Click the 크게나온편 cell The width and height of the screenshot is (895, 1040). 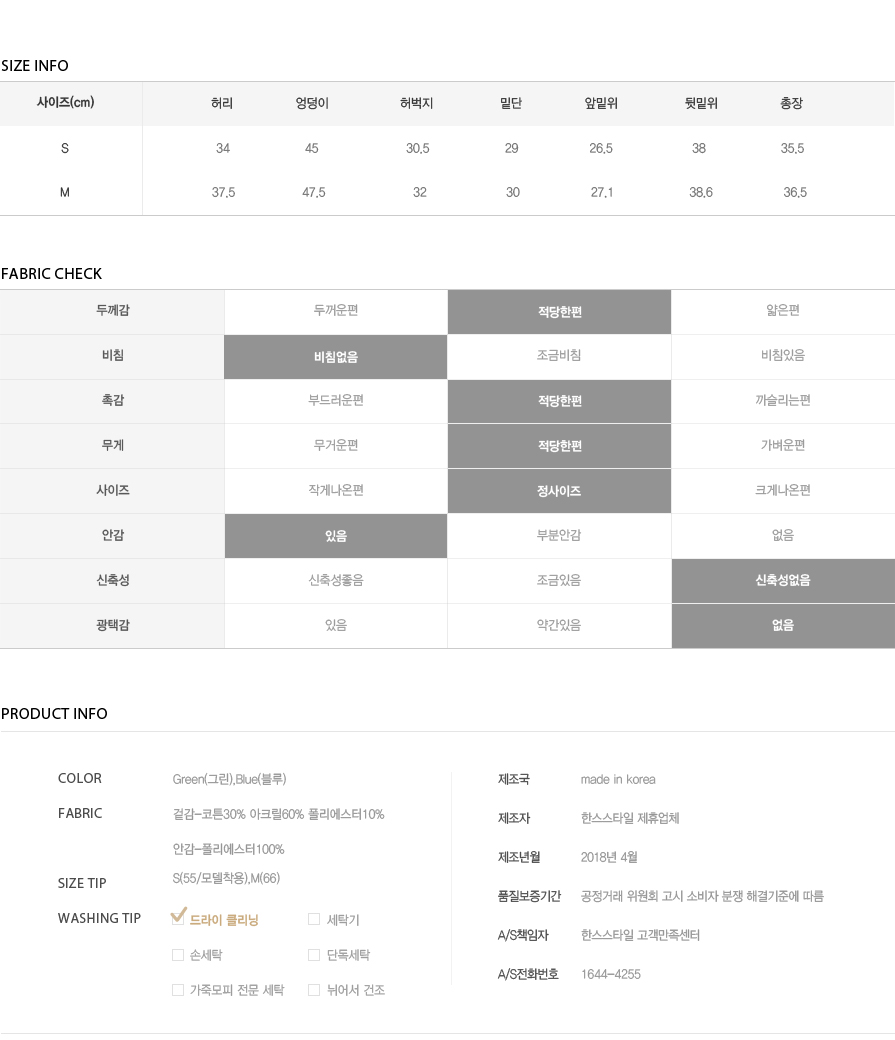pos(783,490)
